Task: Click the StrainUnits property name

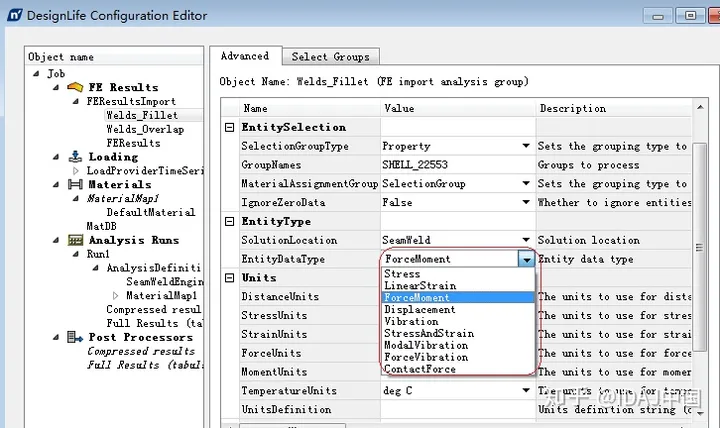Action: coord(274,334)
